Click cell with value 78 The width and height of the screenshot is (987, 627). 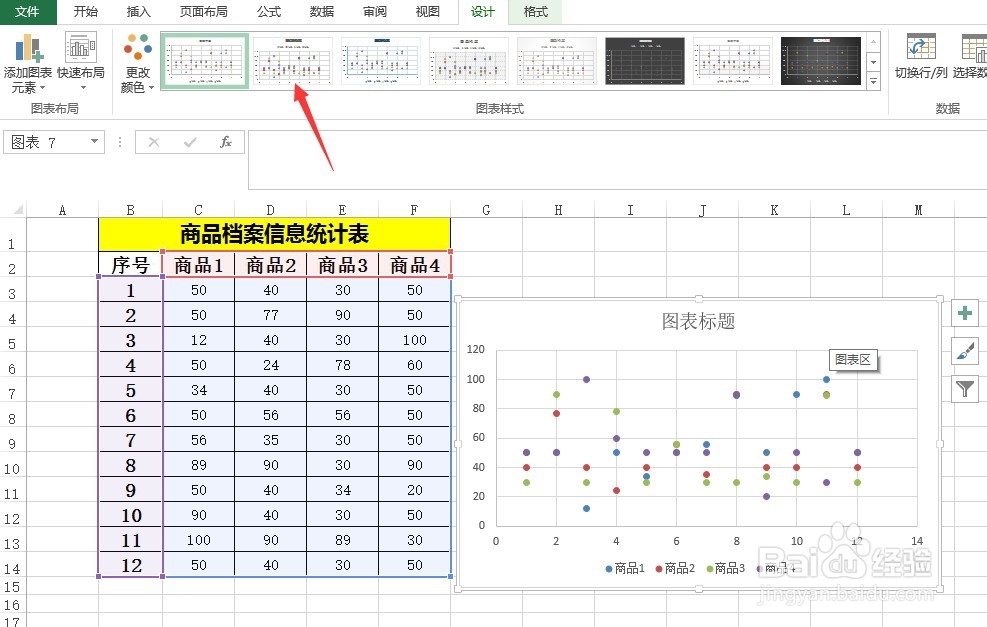click(342, 365)
